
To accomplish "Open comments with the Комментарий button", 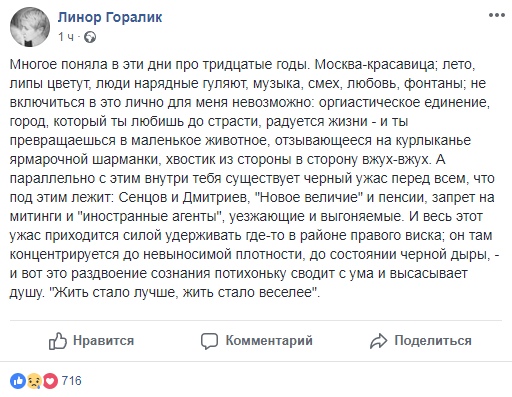I will [x=257, y=341].
